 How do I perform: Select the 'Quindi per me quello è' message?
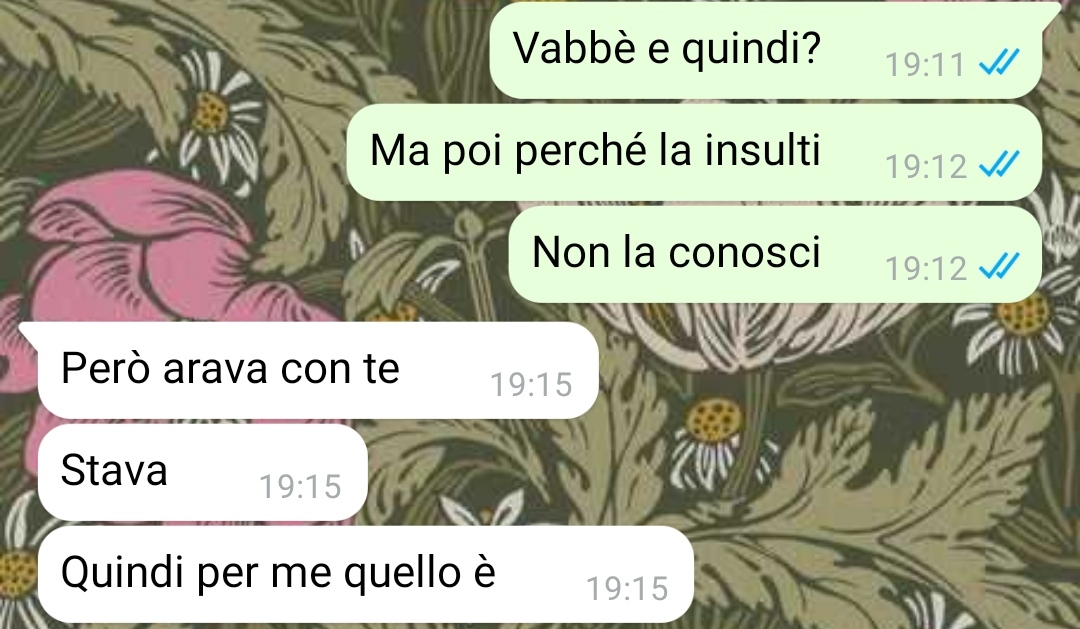tap(366, 574)
